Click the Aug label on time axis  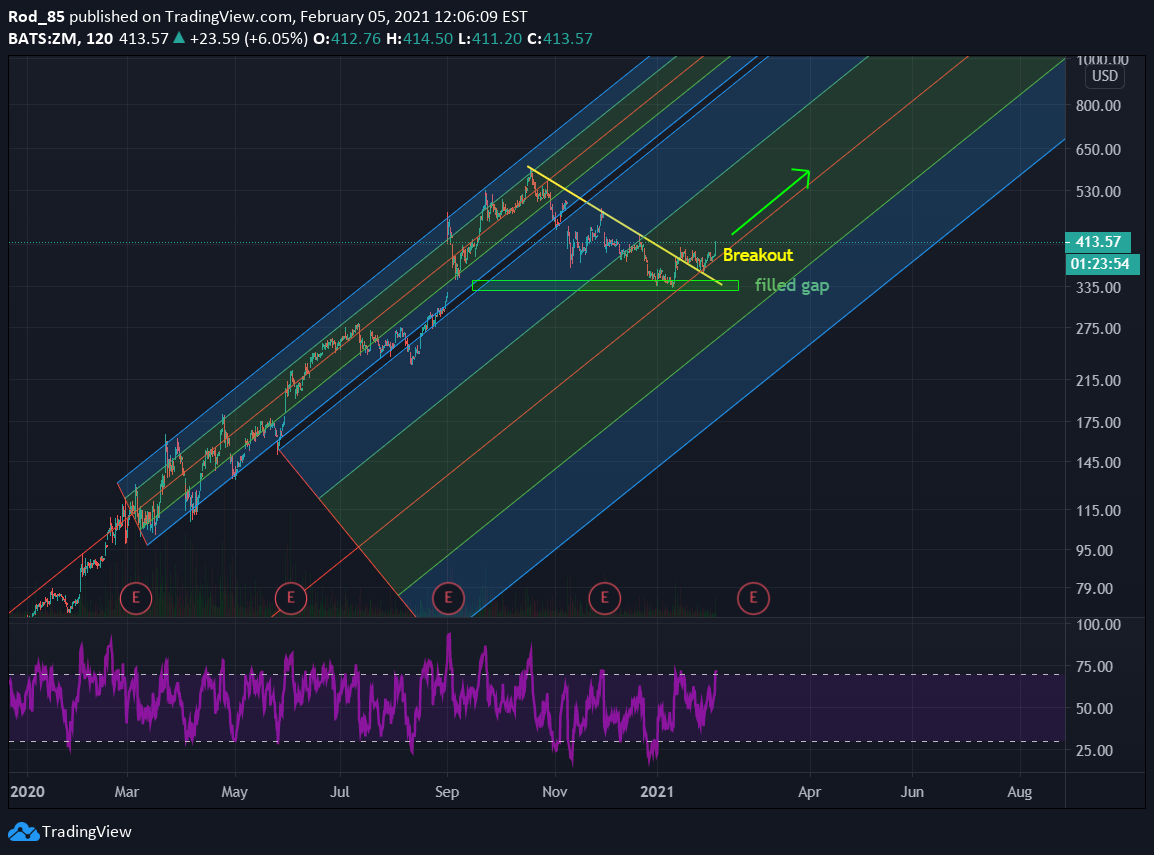[1019, 792]
